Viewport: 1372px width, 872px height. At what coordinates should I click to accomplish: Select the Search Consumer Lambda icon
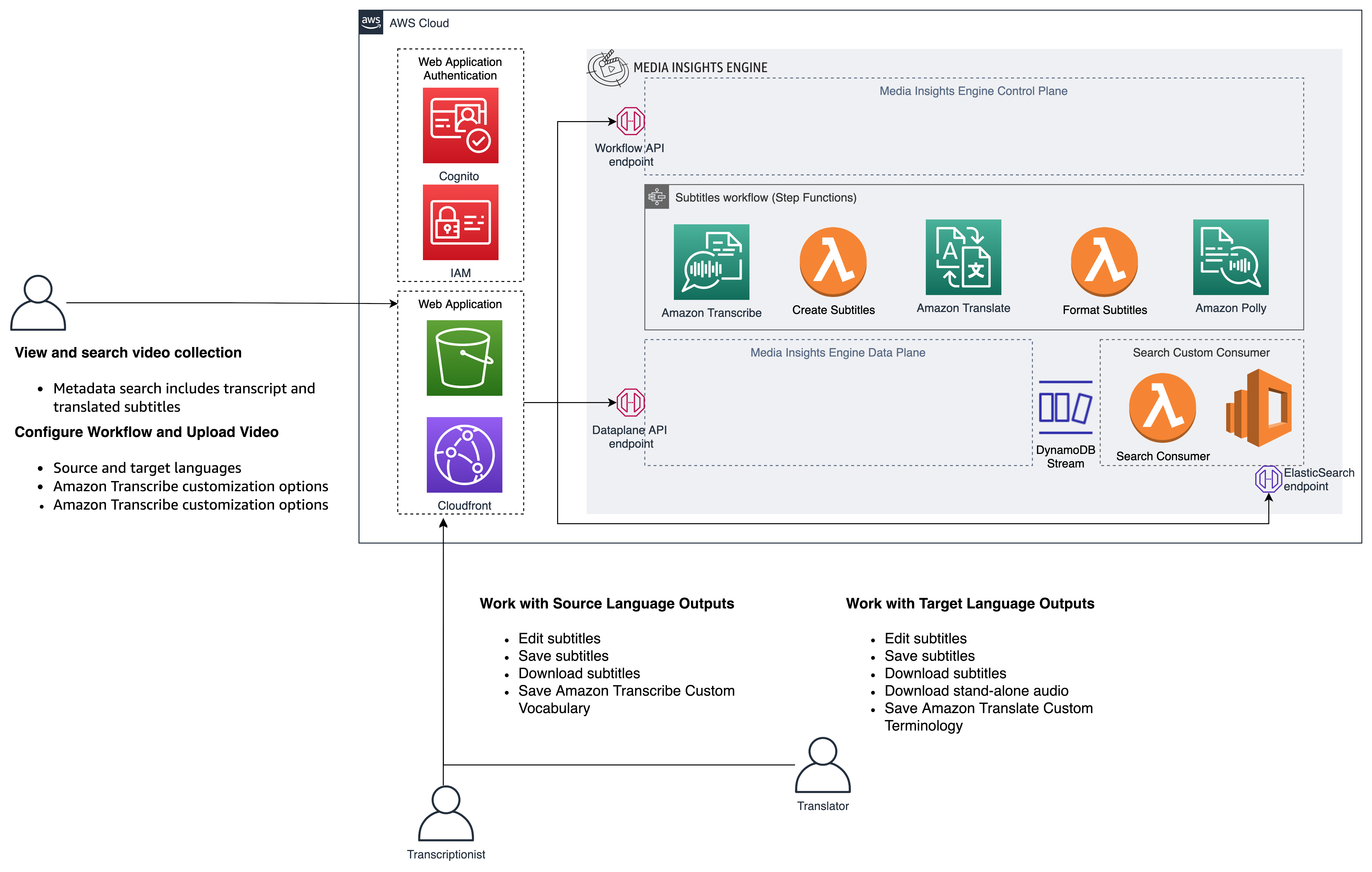[x=1162, y=408]
